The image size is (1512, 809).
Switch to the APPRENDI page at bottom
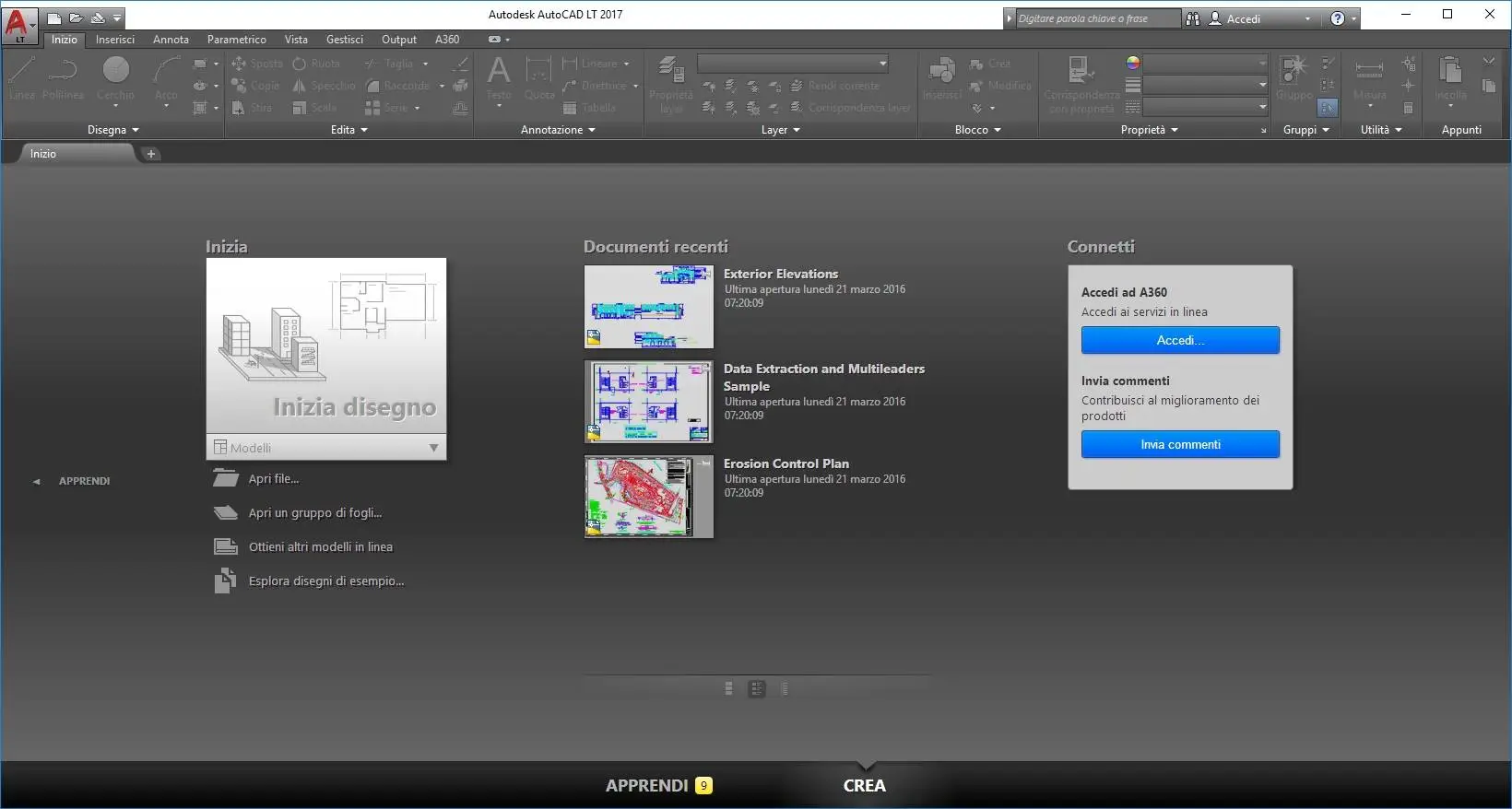658,785
